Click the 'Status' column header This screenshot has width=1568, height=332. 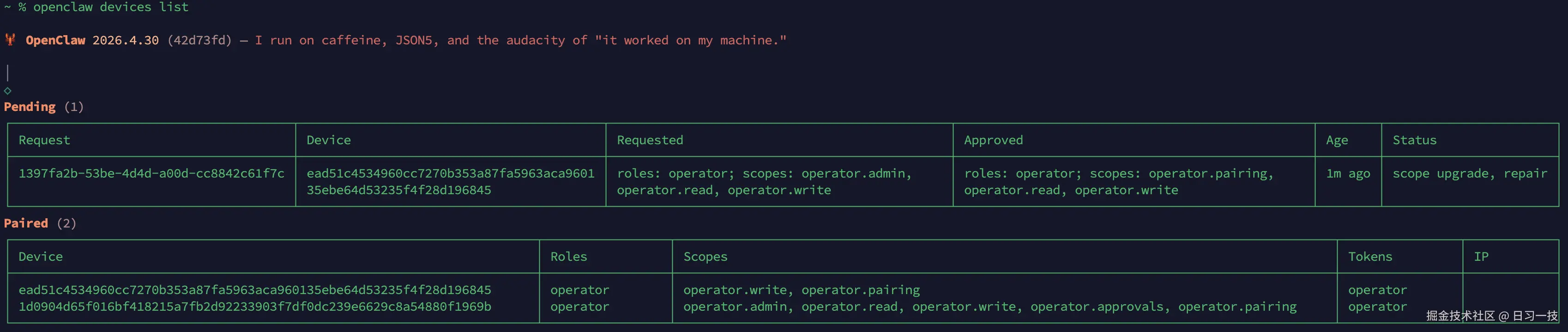(1415, 140)
